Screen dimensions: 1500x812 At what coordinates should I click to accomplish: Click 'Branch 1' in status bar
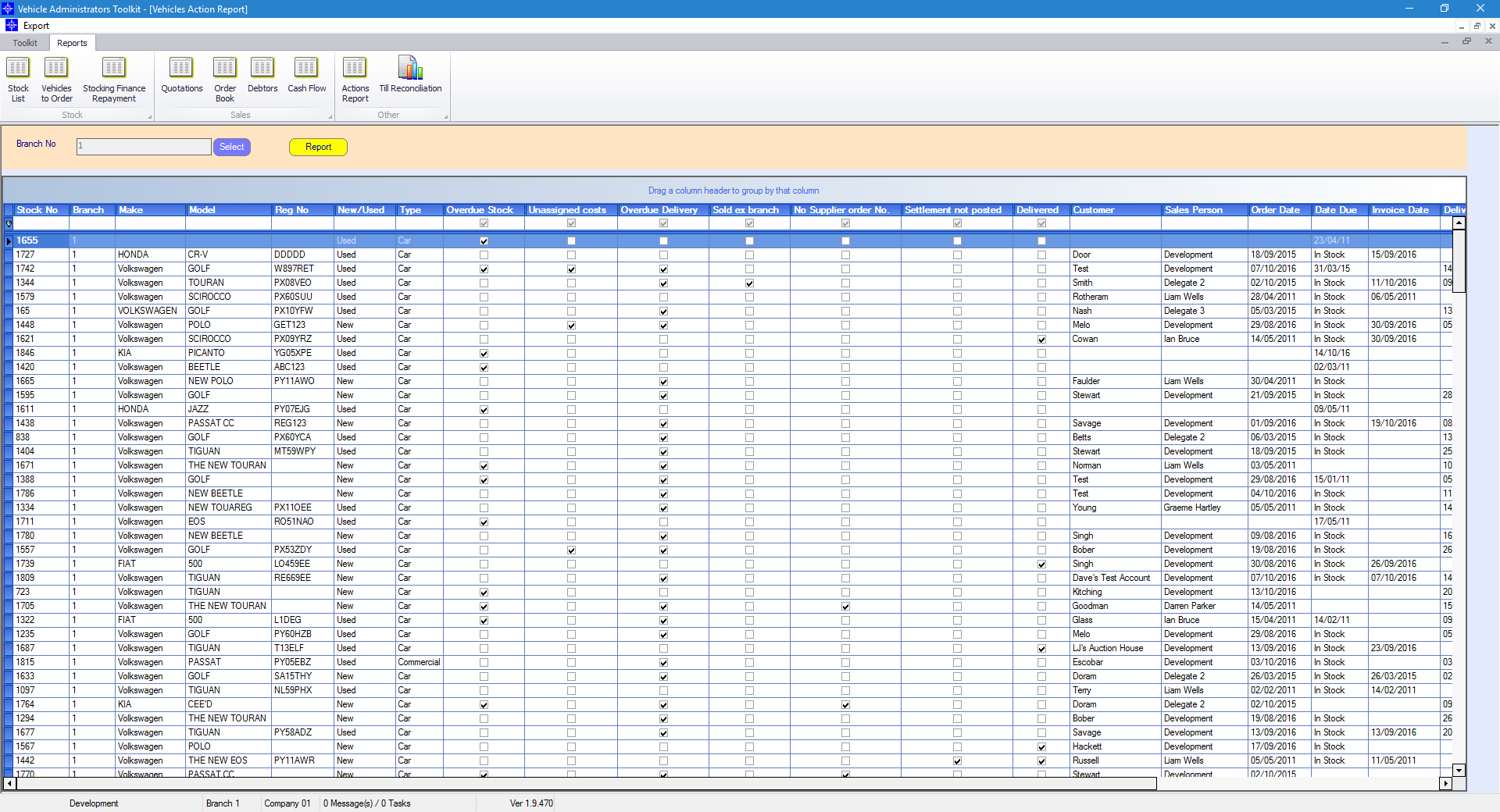(223, 803)
